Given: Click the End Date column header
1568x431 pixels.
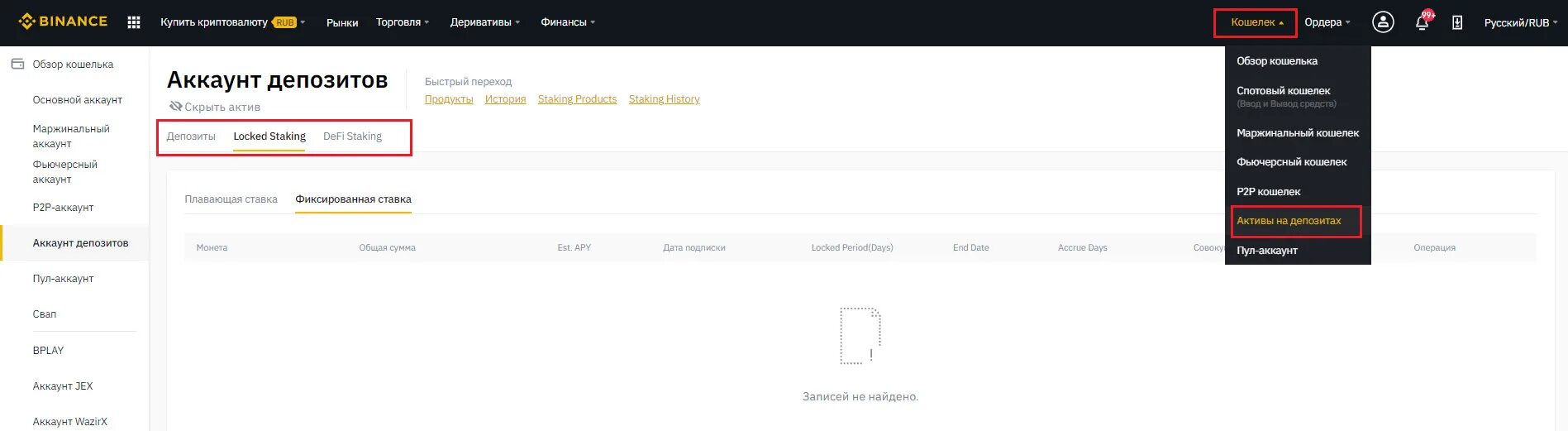Looking at the screenshot, I should pyautogui.click(x=970, y=247).
